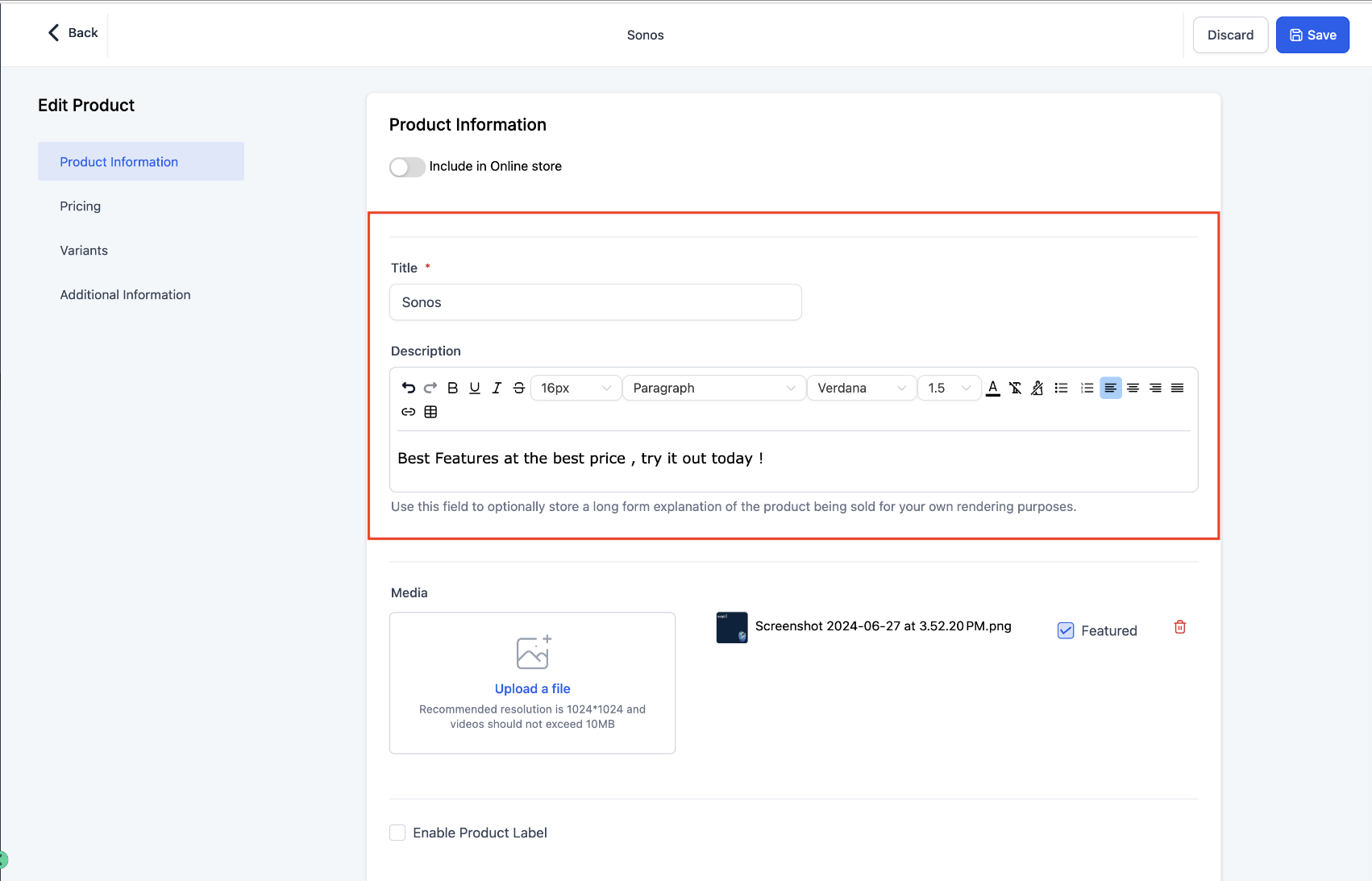Go back to the previous page
The image size is (1372, 881).
73,32
